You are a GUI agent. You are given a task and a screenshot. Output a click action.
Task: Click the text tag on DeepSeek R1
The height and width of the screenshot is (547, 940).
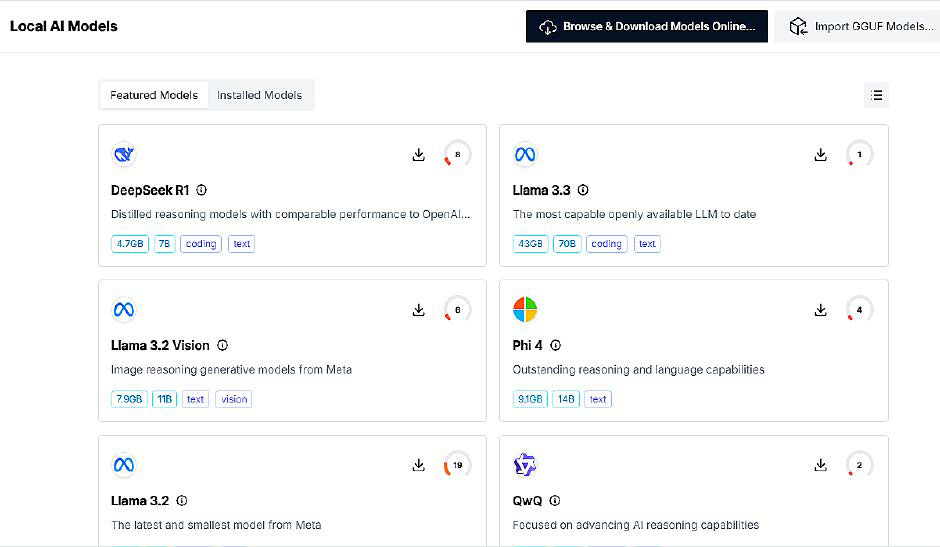(242, 244)
